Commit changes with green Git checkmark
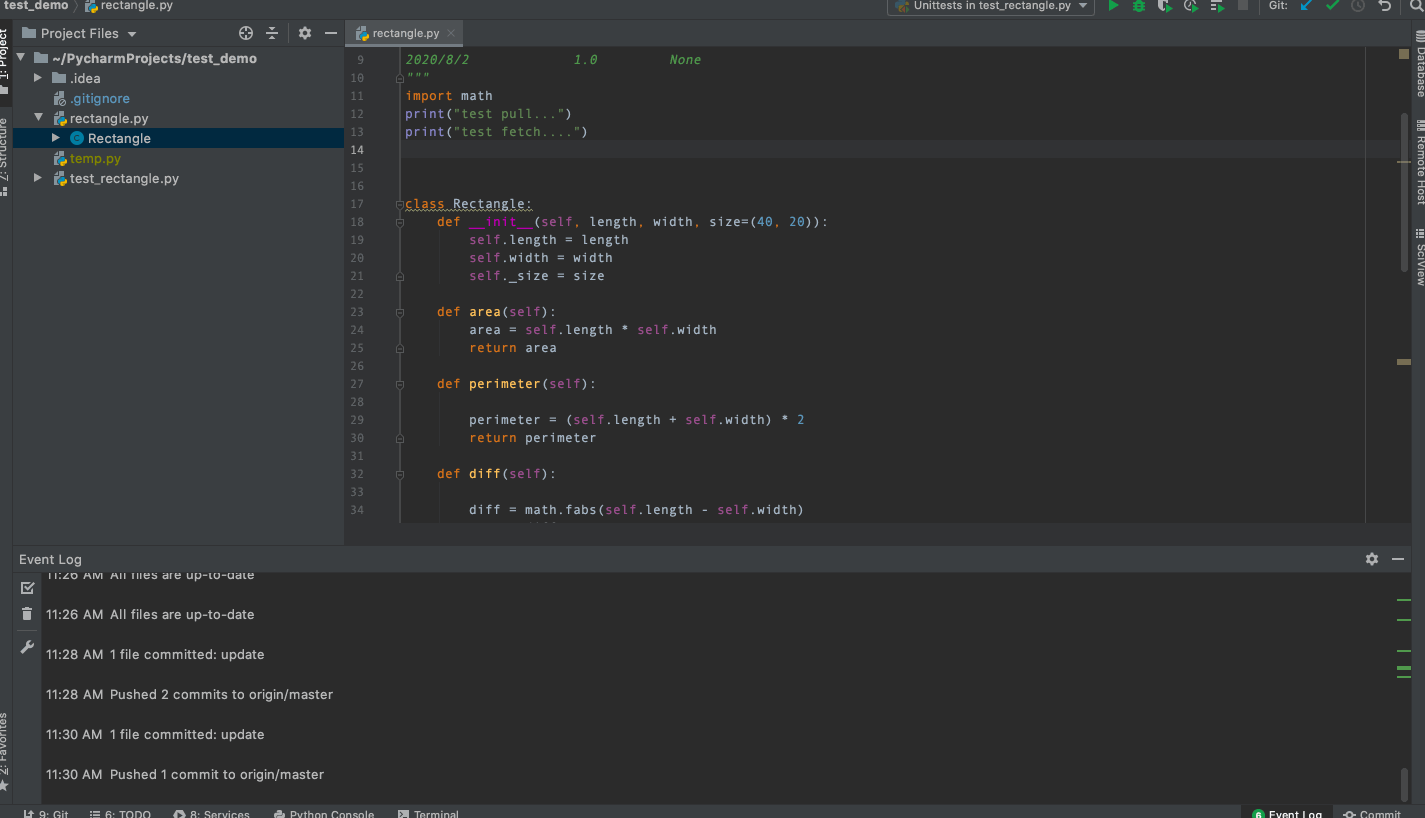Image resolution: width=1425 pixels, height=818 pixels. pyautogui.click(x=1332, y=6)
